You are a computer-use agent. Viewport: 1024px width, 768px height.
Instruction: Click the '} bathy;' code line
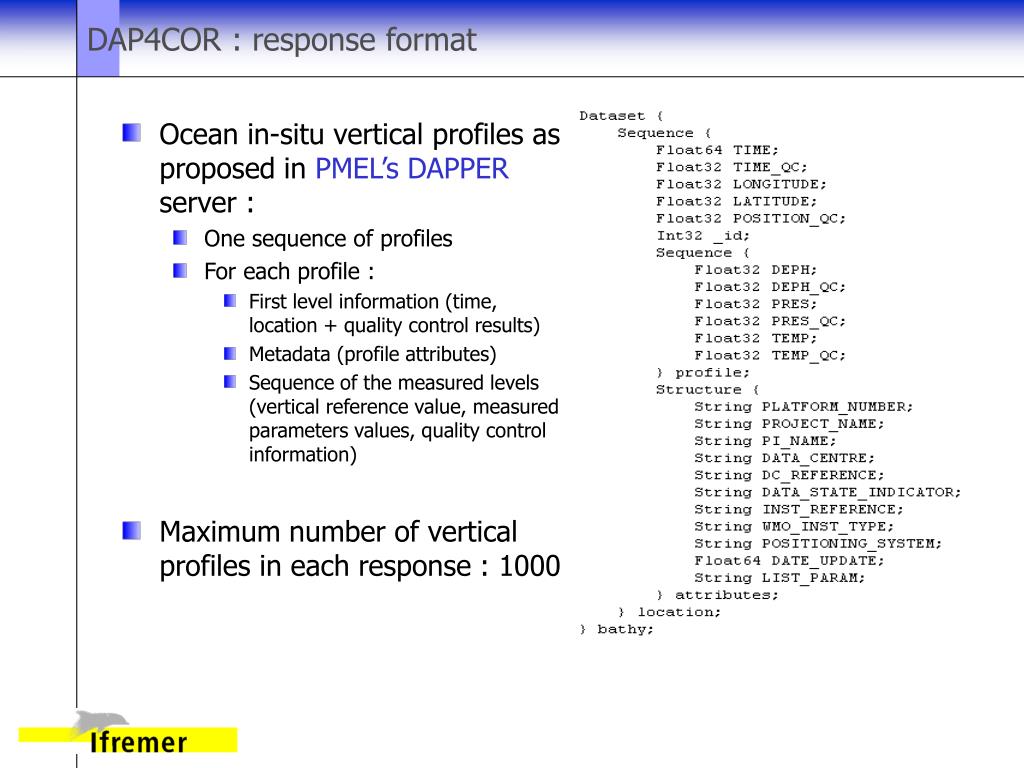[x=616, y=629]
